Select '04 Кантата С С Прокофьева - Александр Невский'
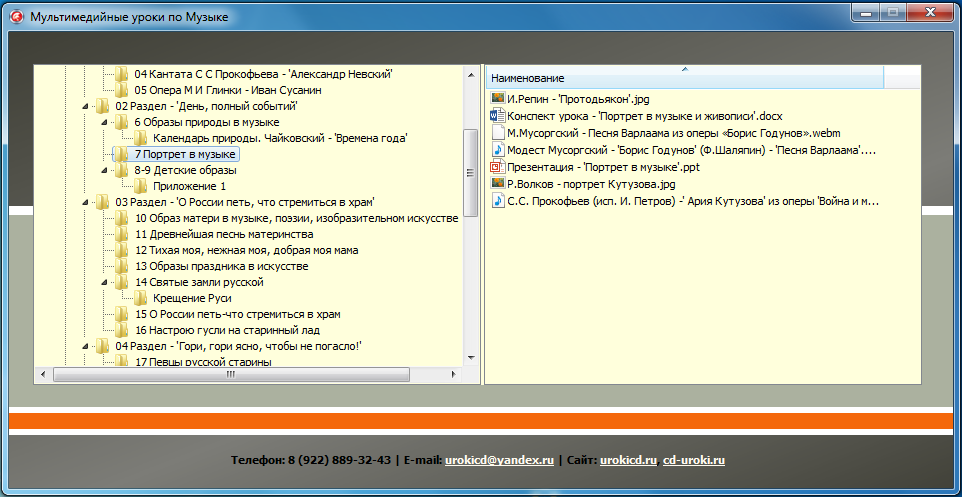 point(263,74)
